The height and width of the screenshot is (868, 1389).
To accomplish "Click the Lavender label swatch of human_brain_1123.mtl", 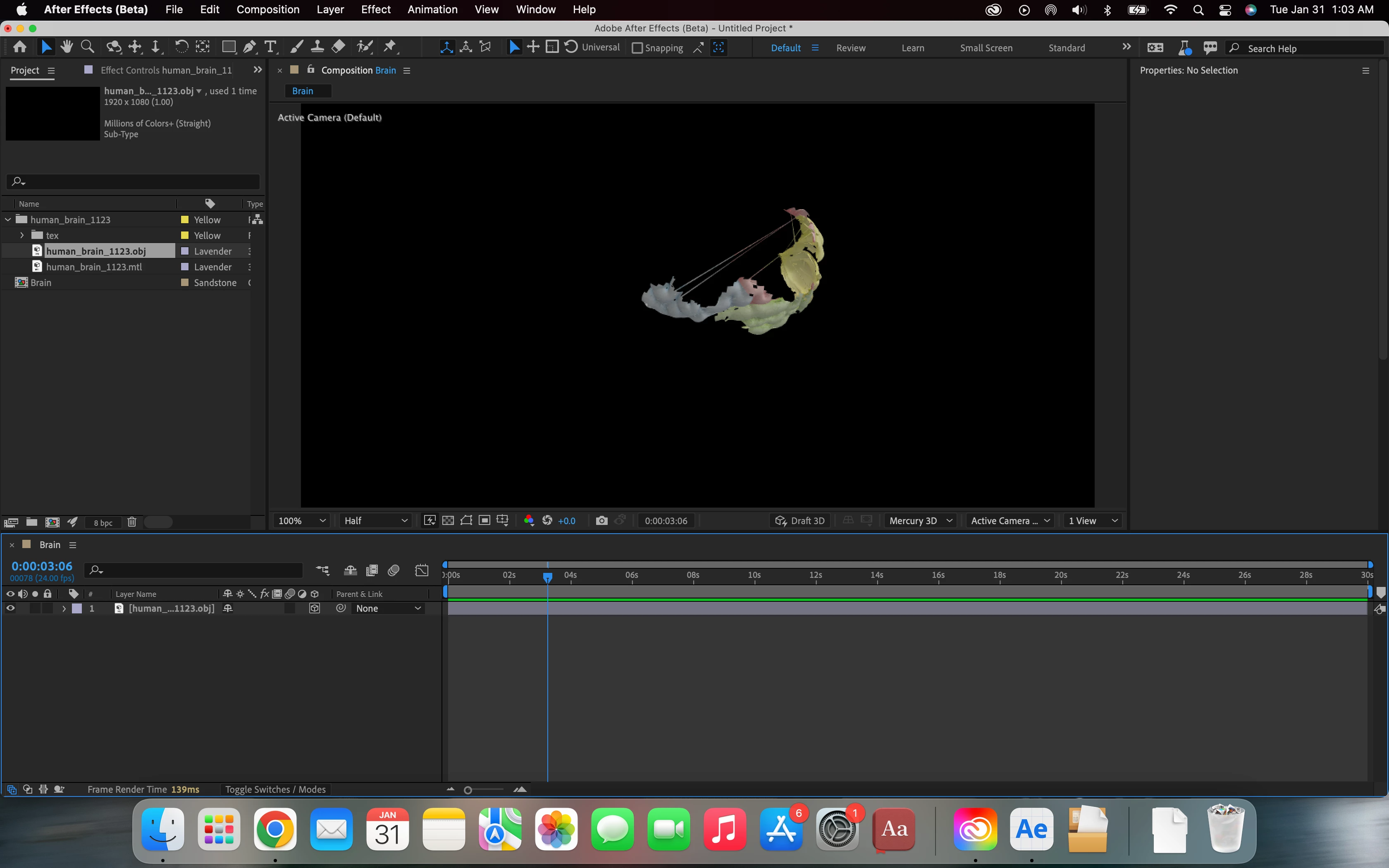I will (185, 267).
